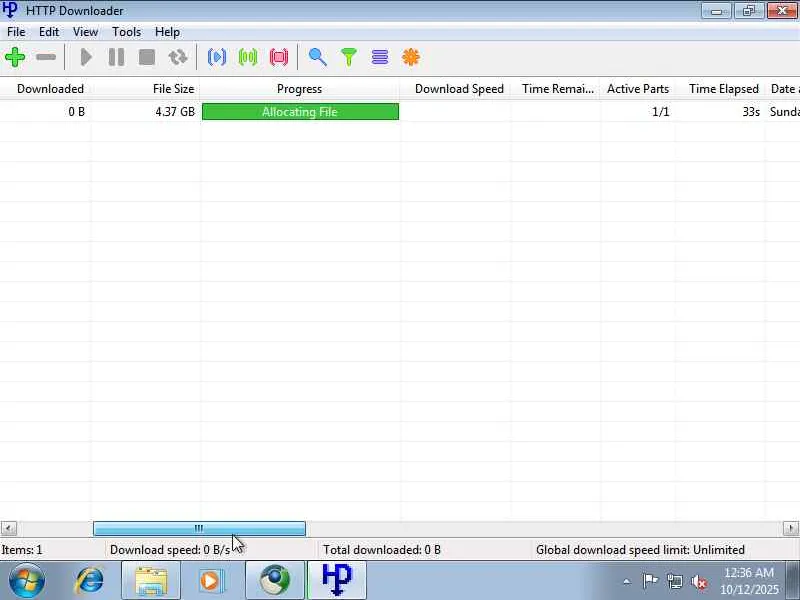
Task: Show hidden tray icons arrow
Action: point(627,581)
